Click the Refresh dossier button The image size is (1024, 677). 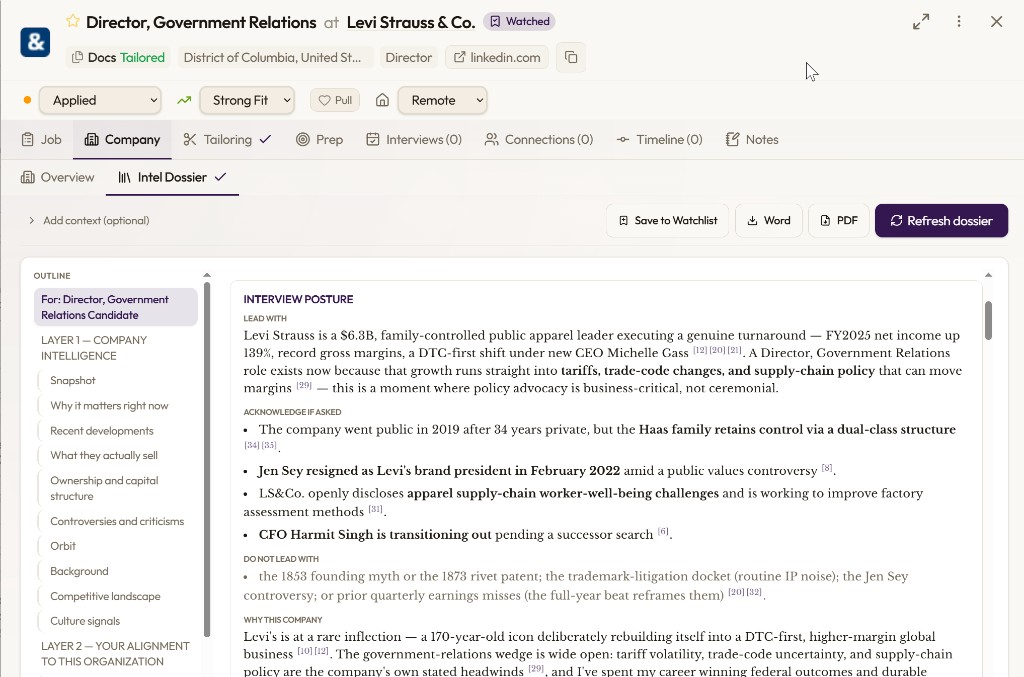pos(941,221)
